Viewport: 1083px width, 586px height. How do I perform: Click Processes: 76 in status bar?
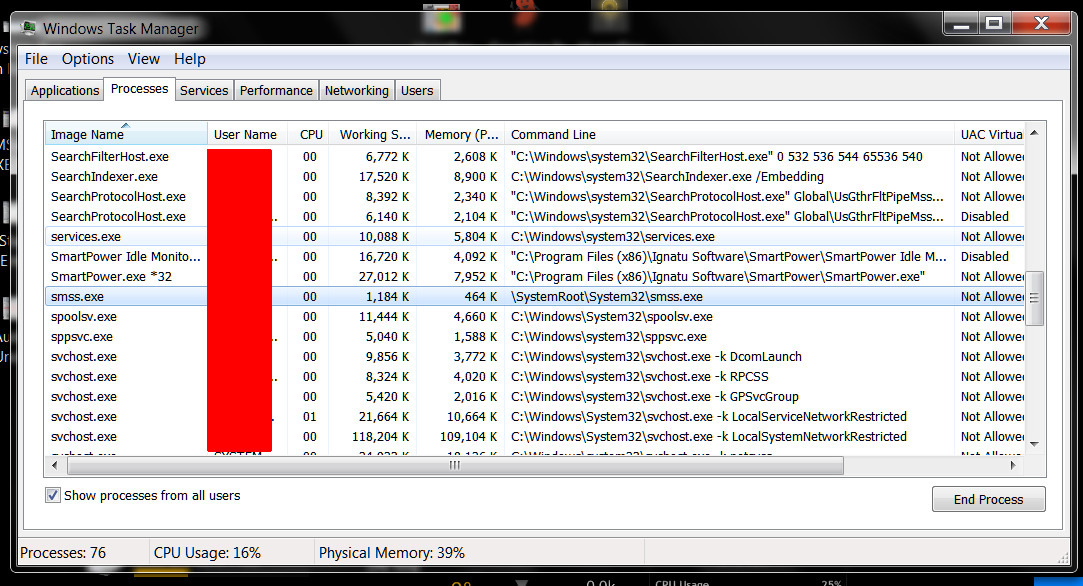point(63,553)
